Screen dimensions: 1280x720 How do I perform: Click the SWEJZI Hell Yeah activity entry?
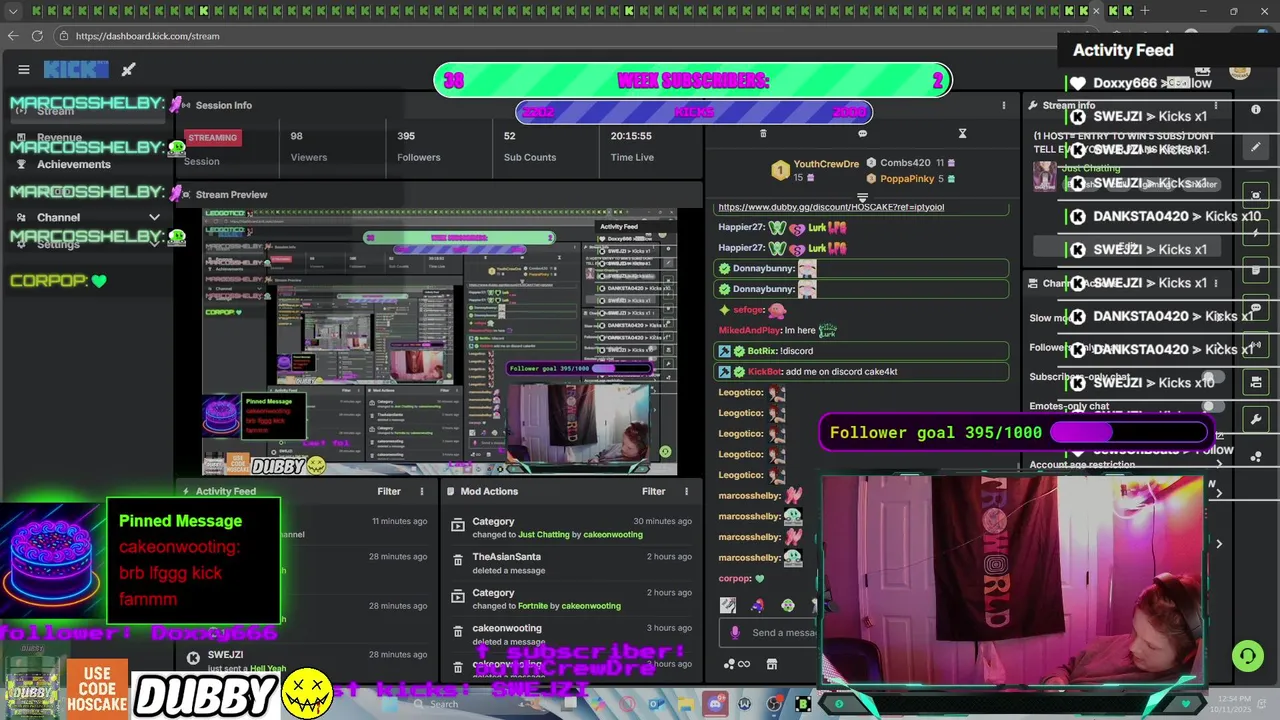click(306, 660)
